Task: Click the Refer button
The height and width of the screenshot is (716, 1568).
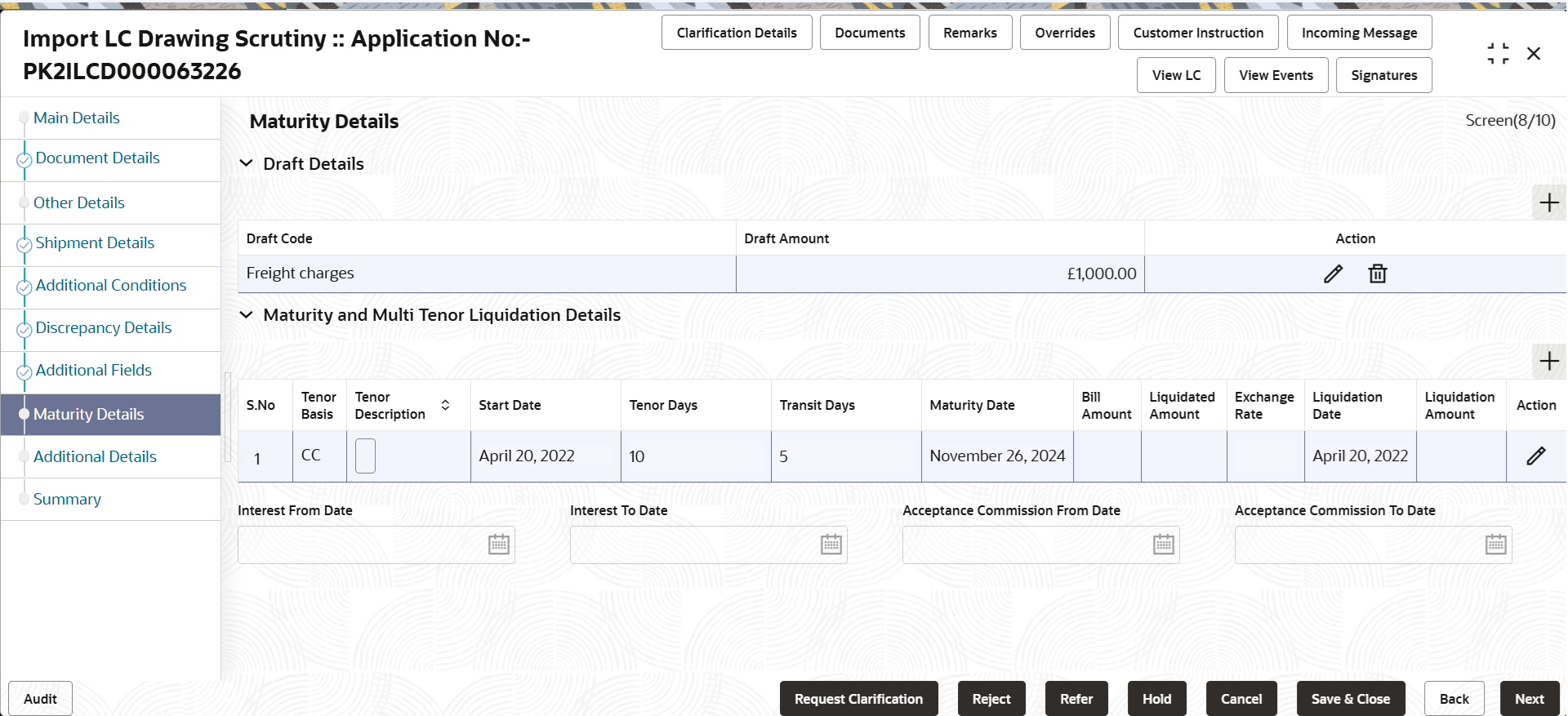Action: click(1076, 699)
